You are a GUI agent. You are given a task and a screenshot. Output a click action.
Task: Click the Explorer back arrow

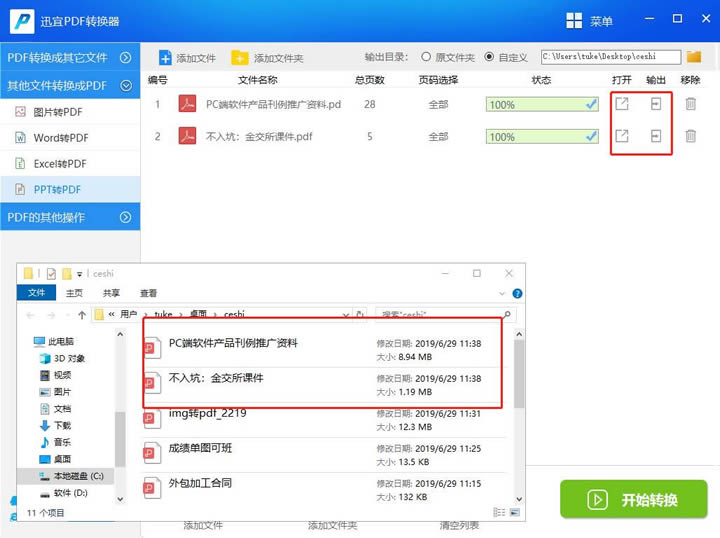30,315
